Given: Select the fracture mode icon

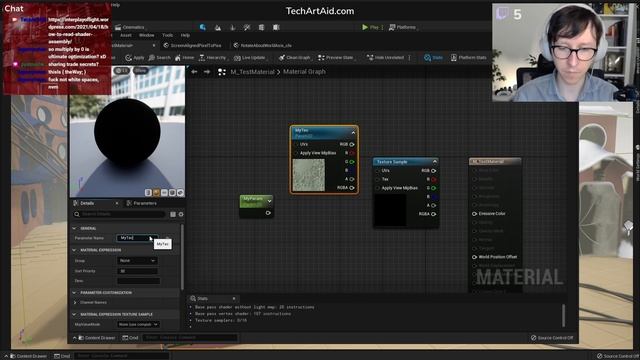Looking at the screenshot, I should (x=261, y=27).
